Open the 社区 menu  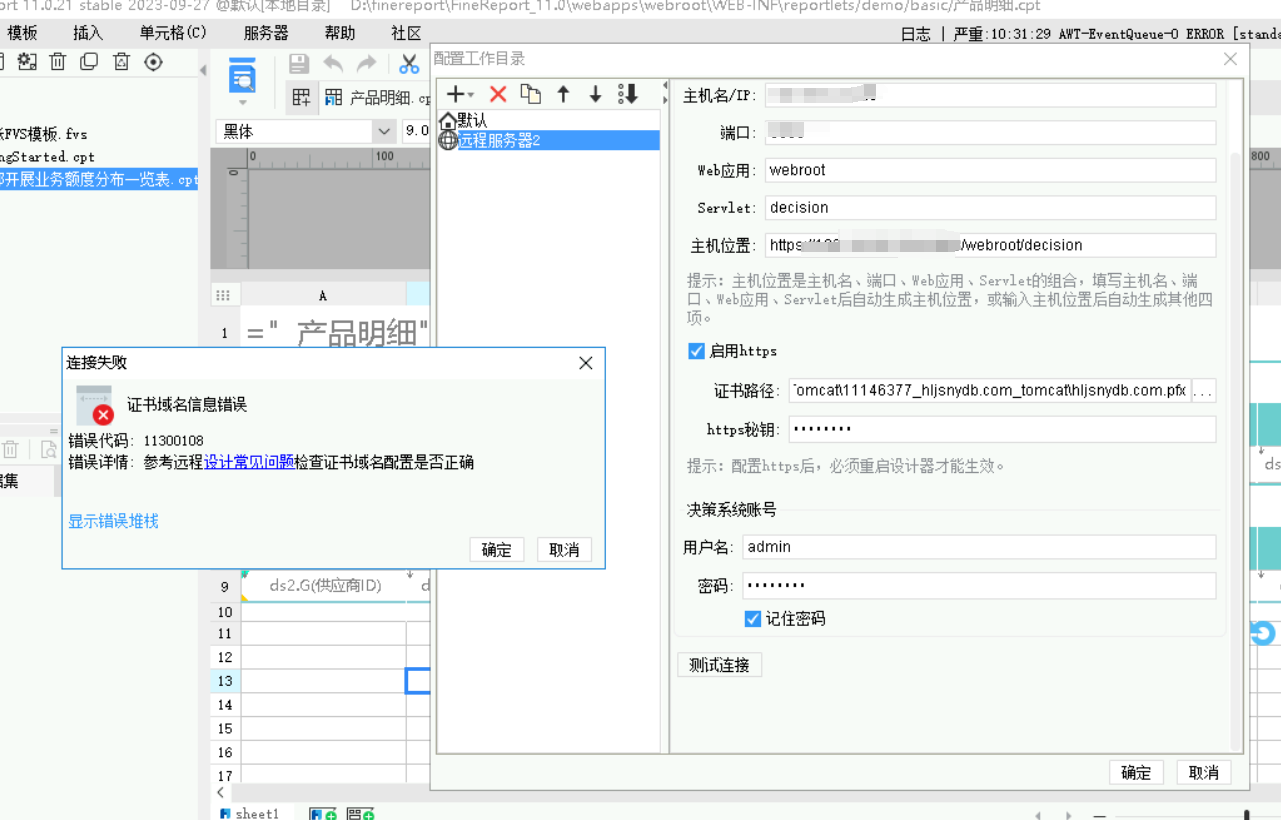[x=406, y=33]
